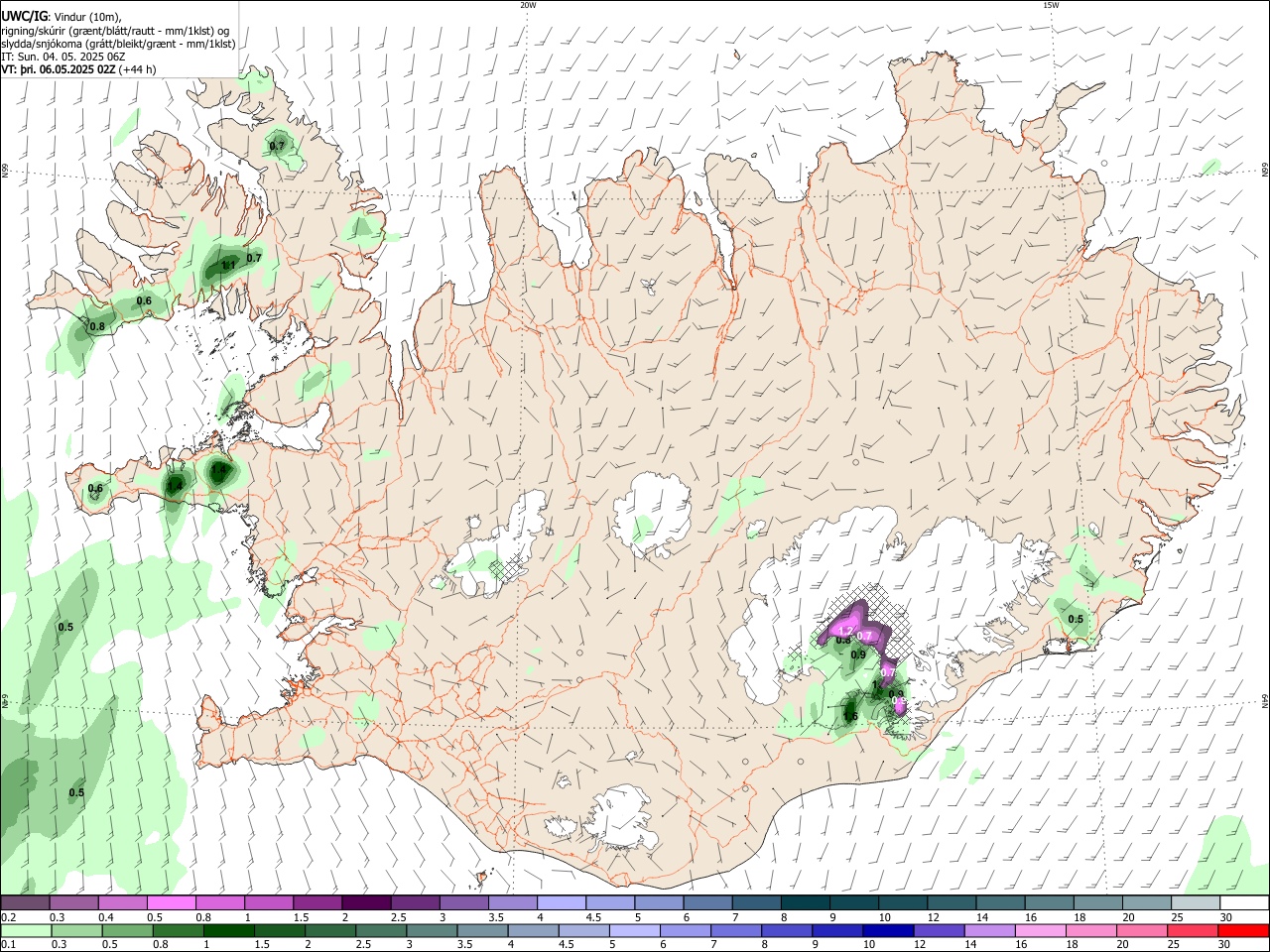This screenshot has height=952, width=1270.
Task: Select the 'VT: þri. 06.05.2025 02Z (+44 h)' line
Action: (x=78, y=69)
